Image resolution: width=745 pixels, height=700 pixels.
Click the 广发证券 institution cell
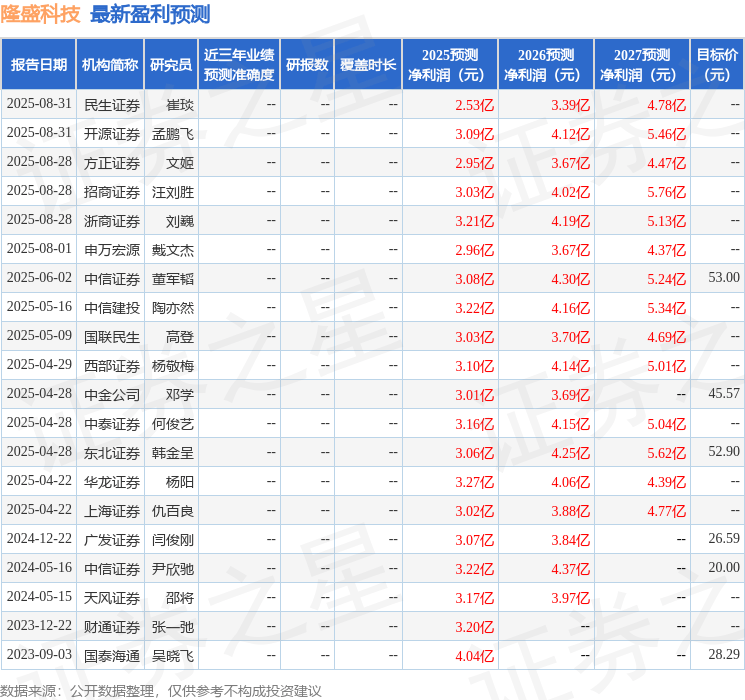(112, 540)
